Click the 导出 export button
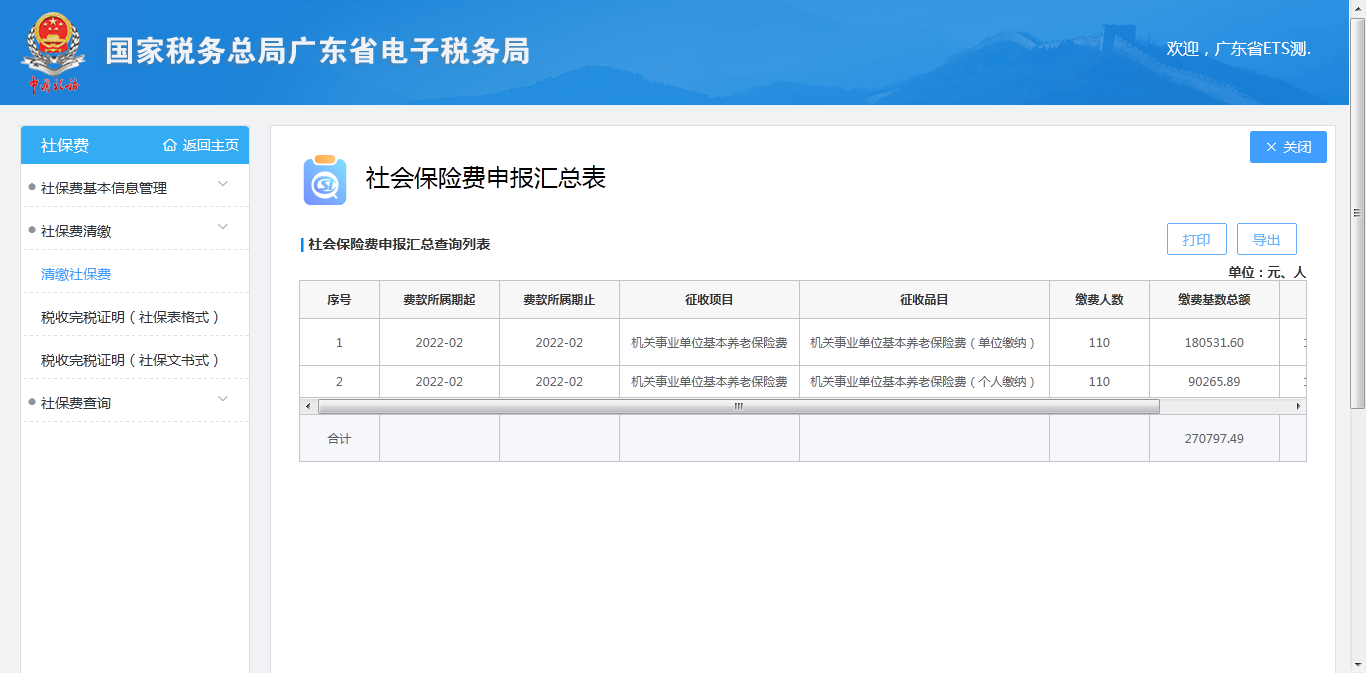Image resolution: width=1366 pixels, height=673 pixels. point(1266,240)
